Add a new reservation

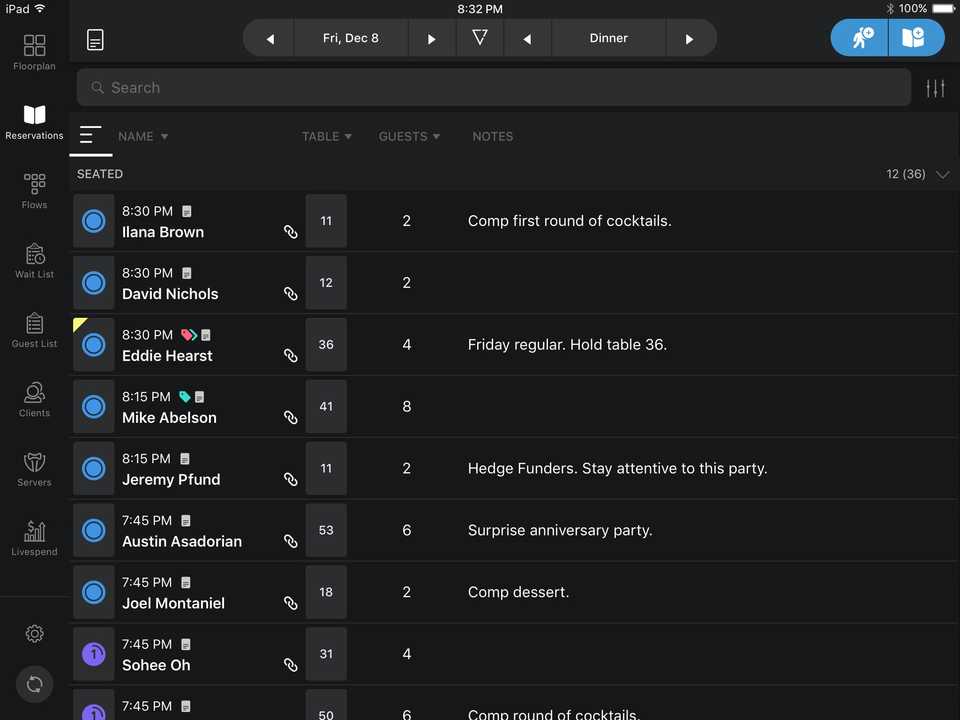pos(915,39)
